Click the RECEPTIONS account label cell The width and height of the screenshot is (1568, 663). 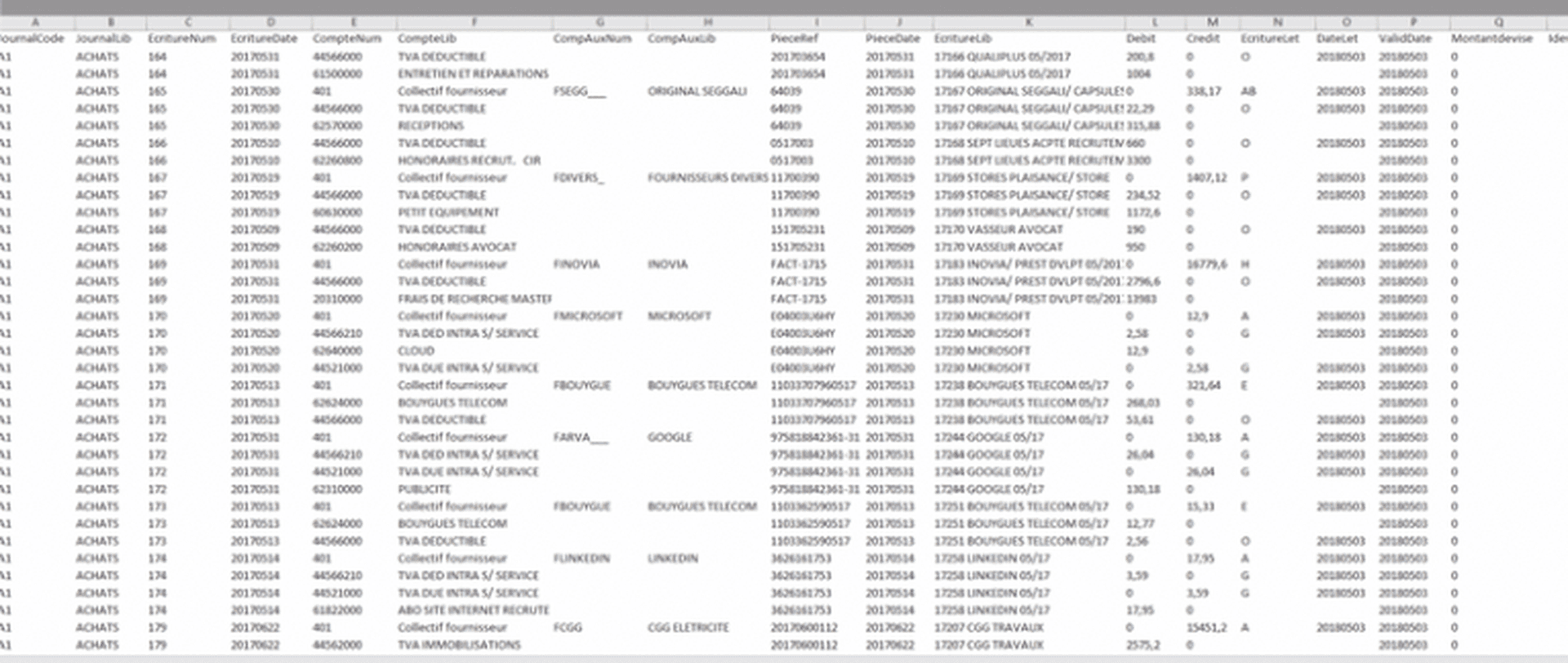[430, 126]
